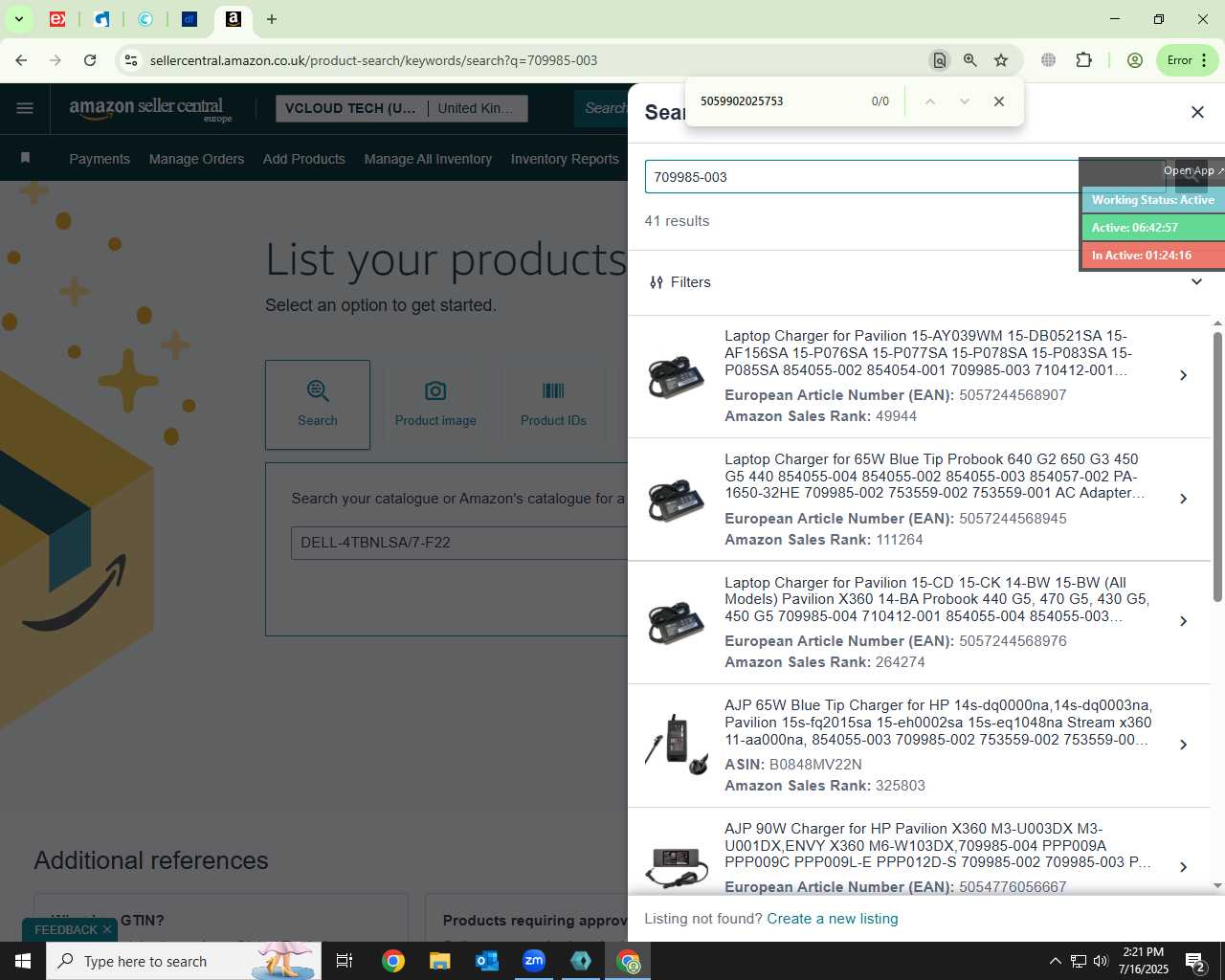This screenshot has width=1225, height=980.
Task: Bookmark this page with star icon
Action: point(1001,60)
